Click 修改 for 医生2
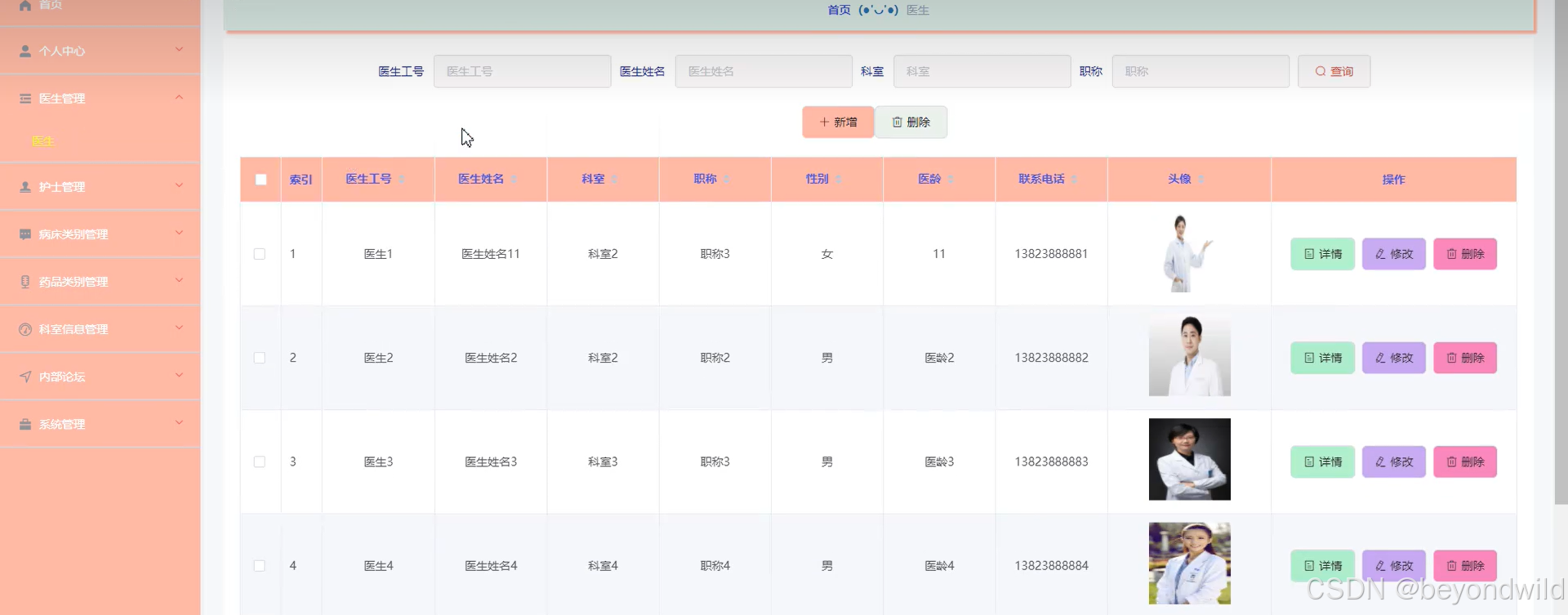This screenshot has width=1568, height=615. point(1393,358)
